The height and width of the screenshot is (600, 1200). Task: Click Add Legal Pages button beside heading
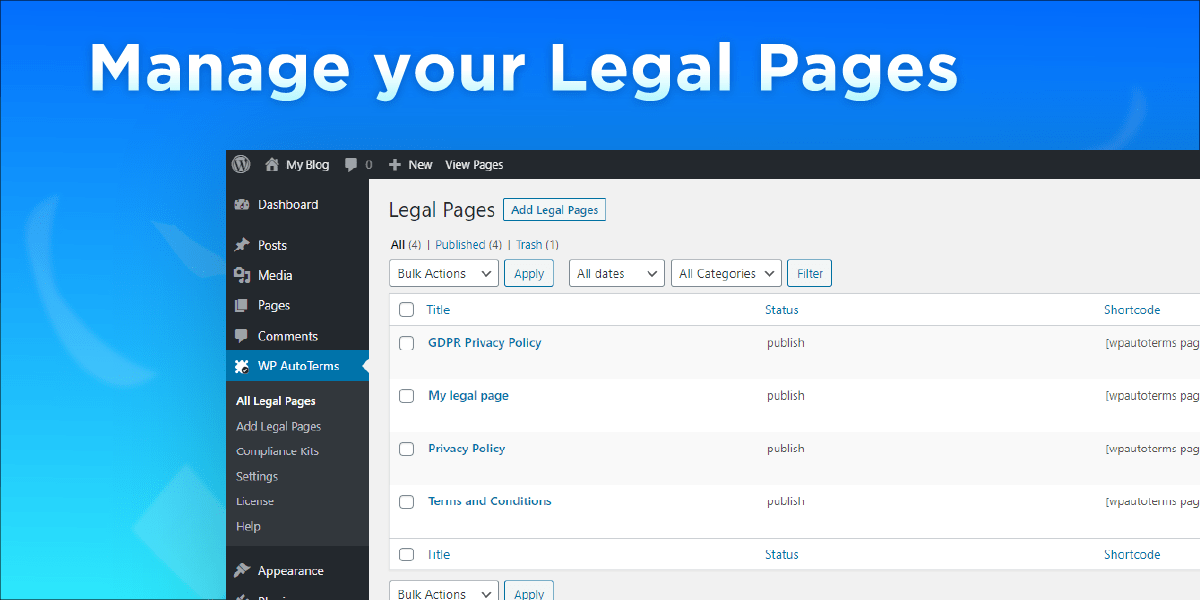coord(554,210)
